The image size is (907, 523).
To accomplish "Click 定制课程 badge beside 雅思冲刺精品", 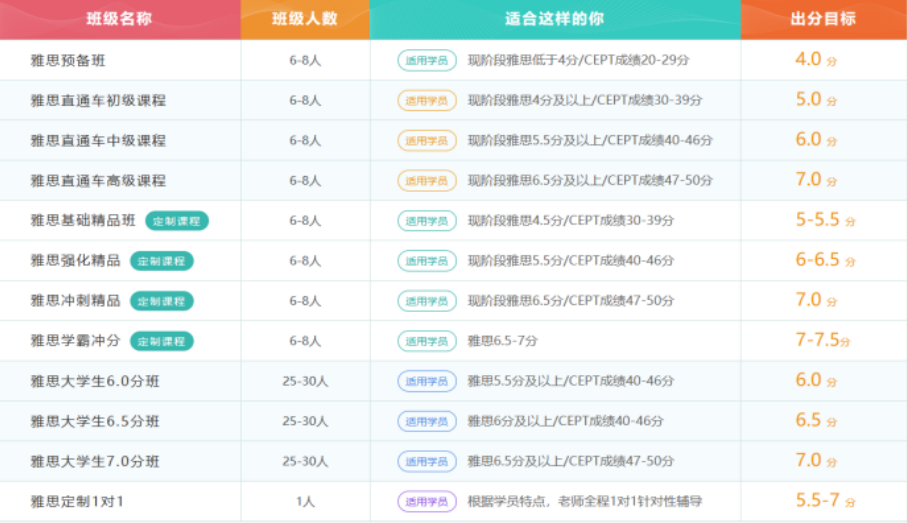I will [x=161, y=301].
